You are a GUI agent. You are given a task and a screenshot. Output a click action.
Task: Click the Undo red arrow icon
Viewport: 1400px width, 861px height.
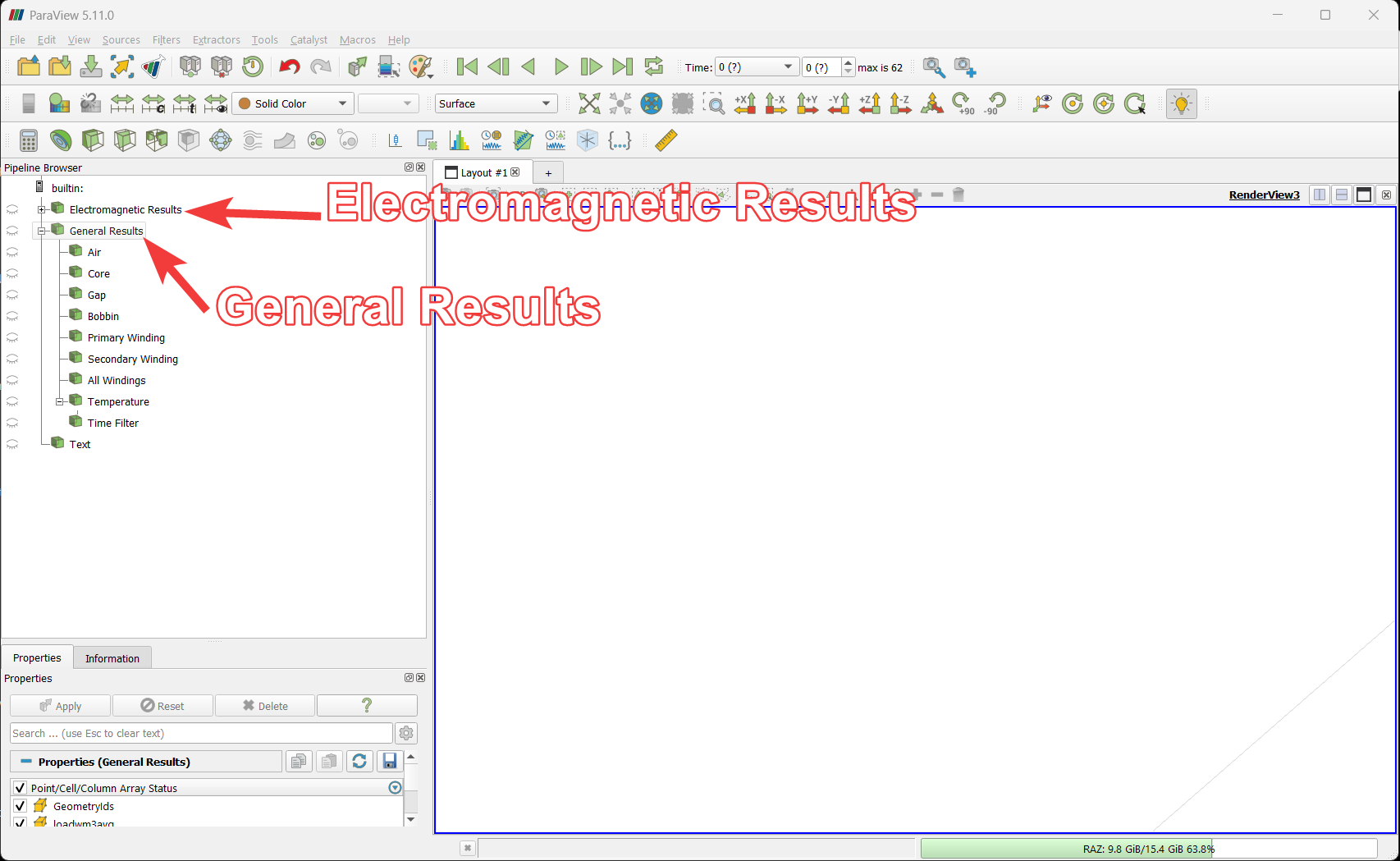coord(289,66)
